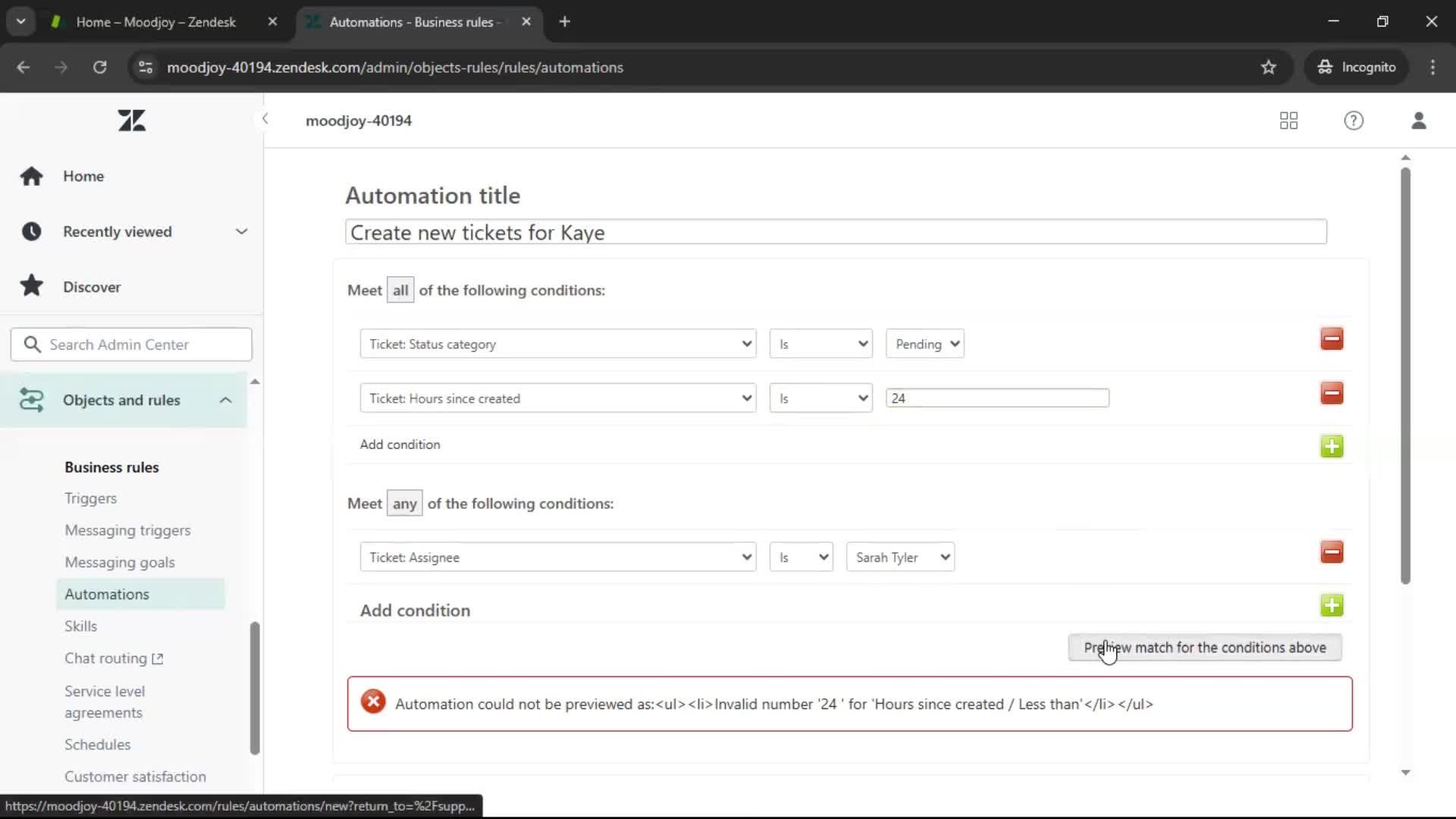This screenshot has width=1456, height=819.
Task: Open Messaging triggers in sidebar
Action: point(127,530)
